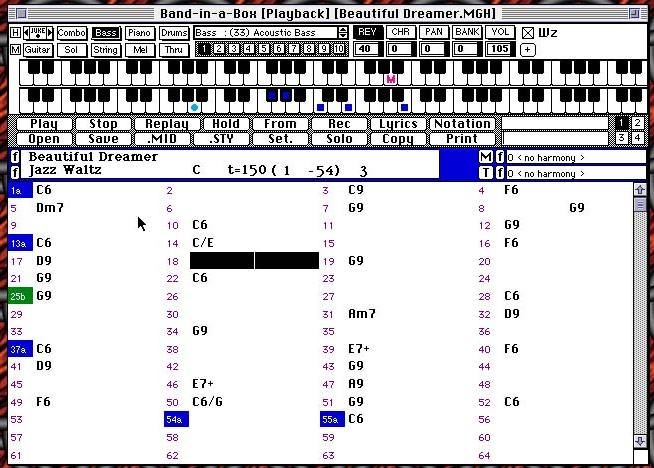Click the window zoom box in title bar

(634, 14)
